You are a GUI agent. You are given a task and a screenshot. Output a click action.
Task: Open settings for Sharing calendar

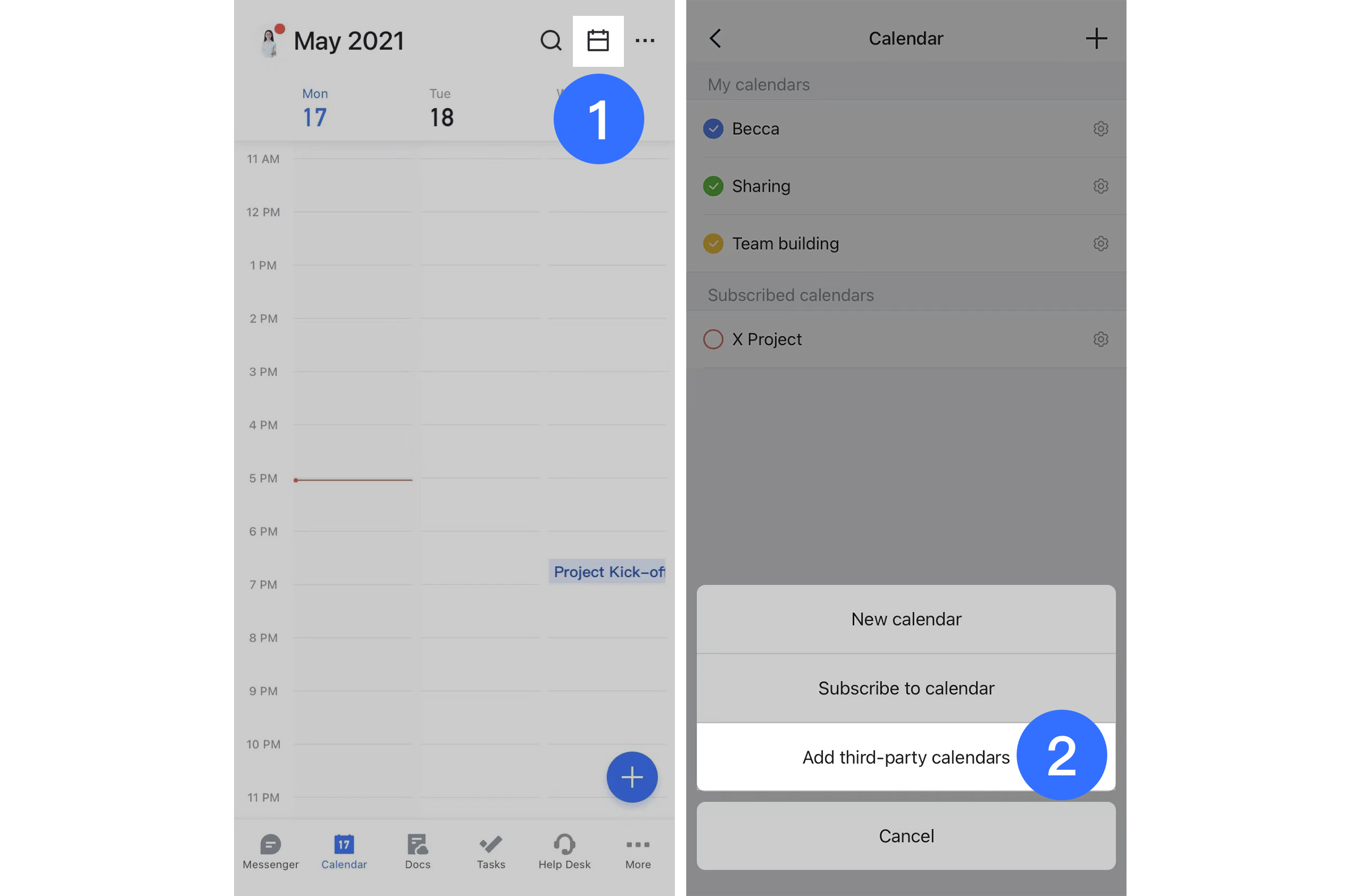(1100, 186)
